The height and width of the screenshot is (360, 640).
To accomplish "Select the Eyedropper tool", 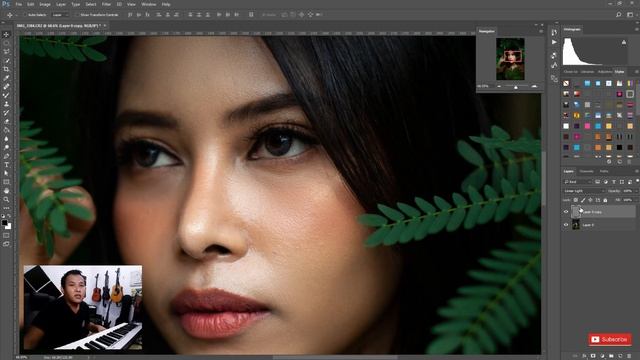I will click(6, 78).
